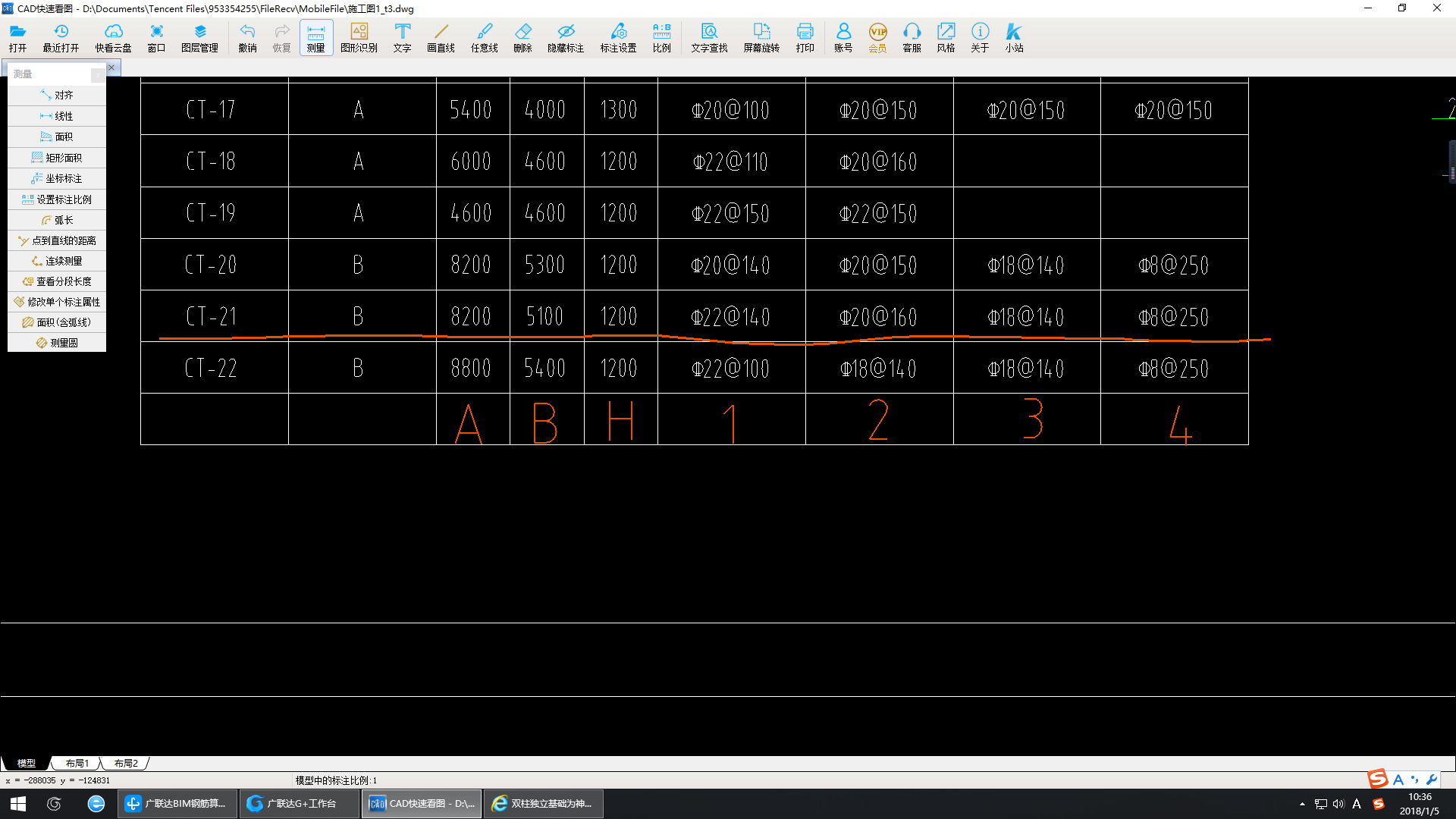1456x819 pixels.
Task: Switch to the 布局2 tab
Action: click(x=126, y=763)
